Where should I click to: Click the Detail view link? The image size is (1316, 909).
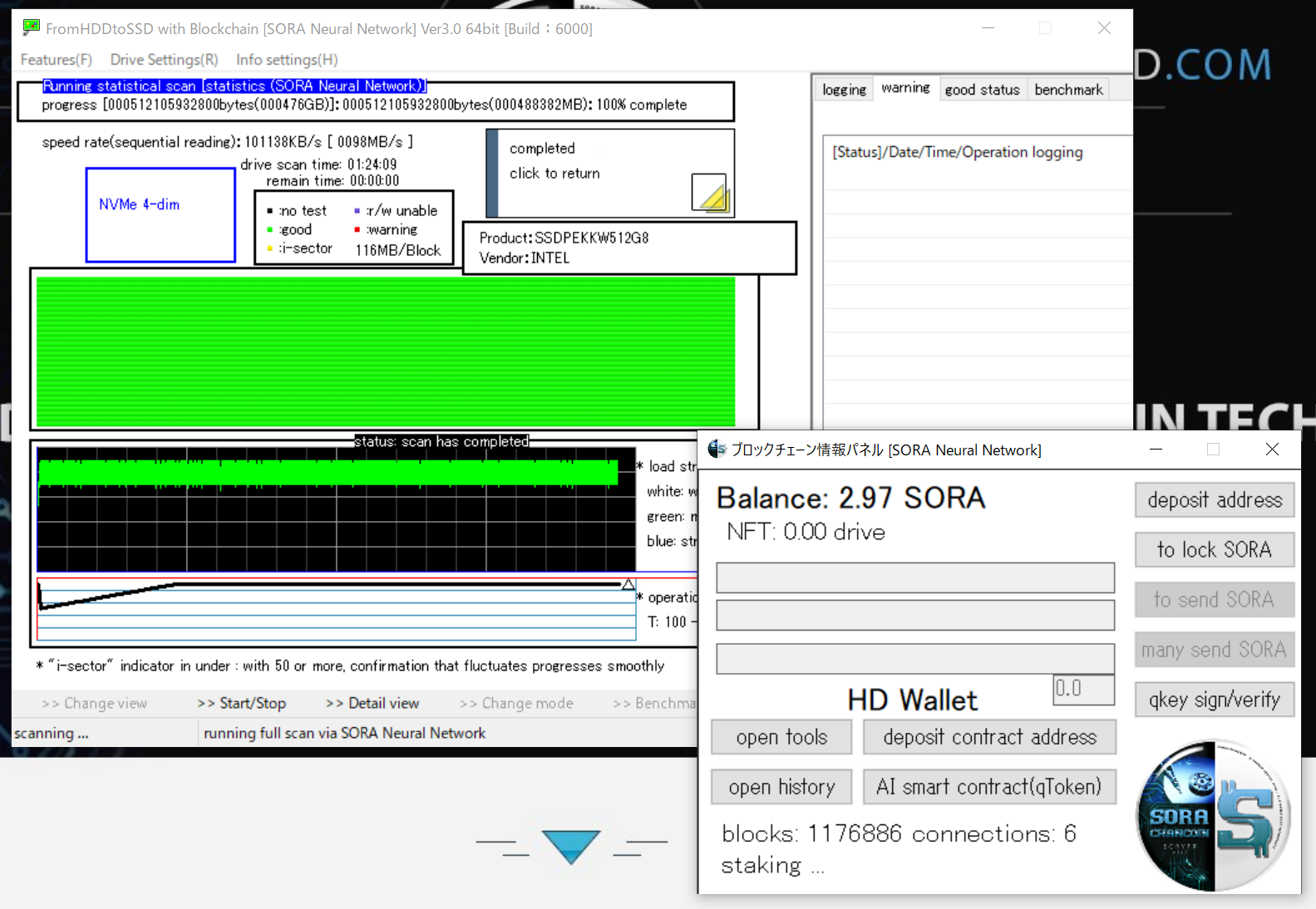[372, 703]
